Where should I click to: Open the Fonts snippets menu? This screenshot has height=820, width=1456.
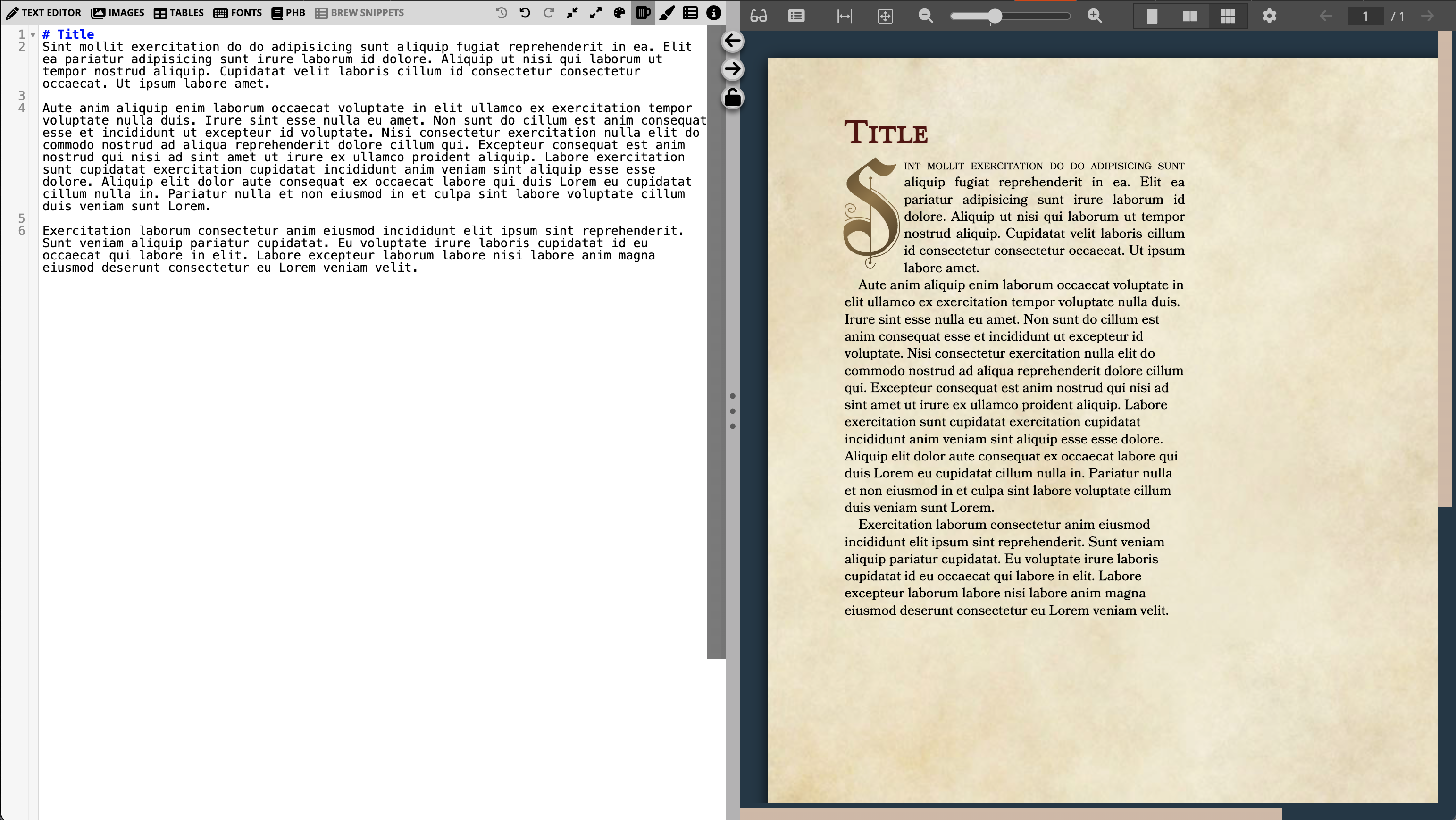point(238,12)
